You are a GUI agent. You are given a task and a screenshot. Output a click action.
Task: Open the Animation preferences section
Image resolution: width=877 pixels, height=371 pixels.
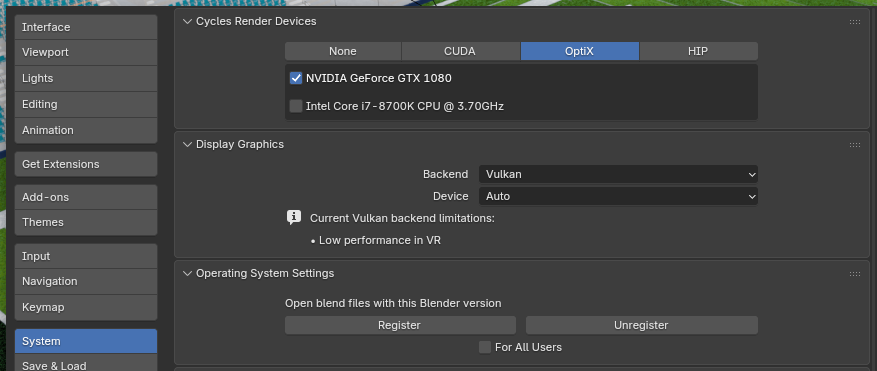[86, 130]
